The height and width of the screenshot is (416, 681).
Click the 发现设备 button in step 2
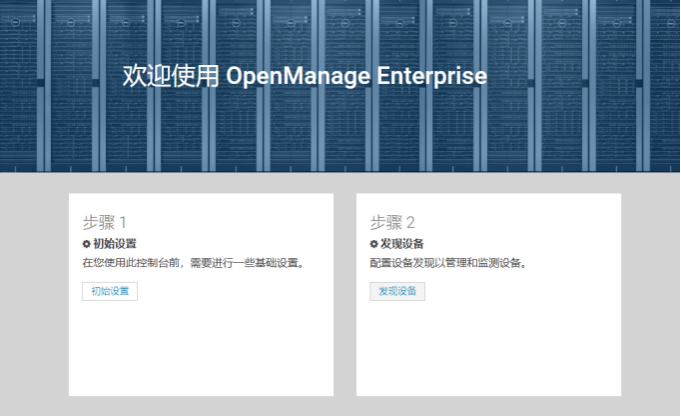tap(397, 291)
